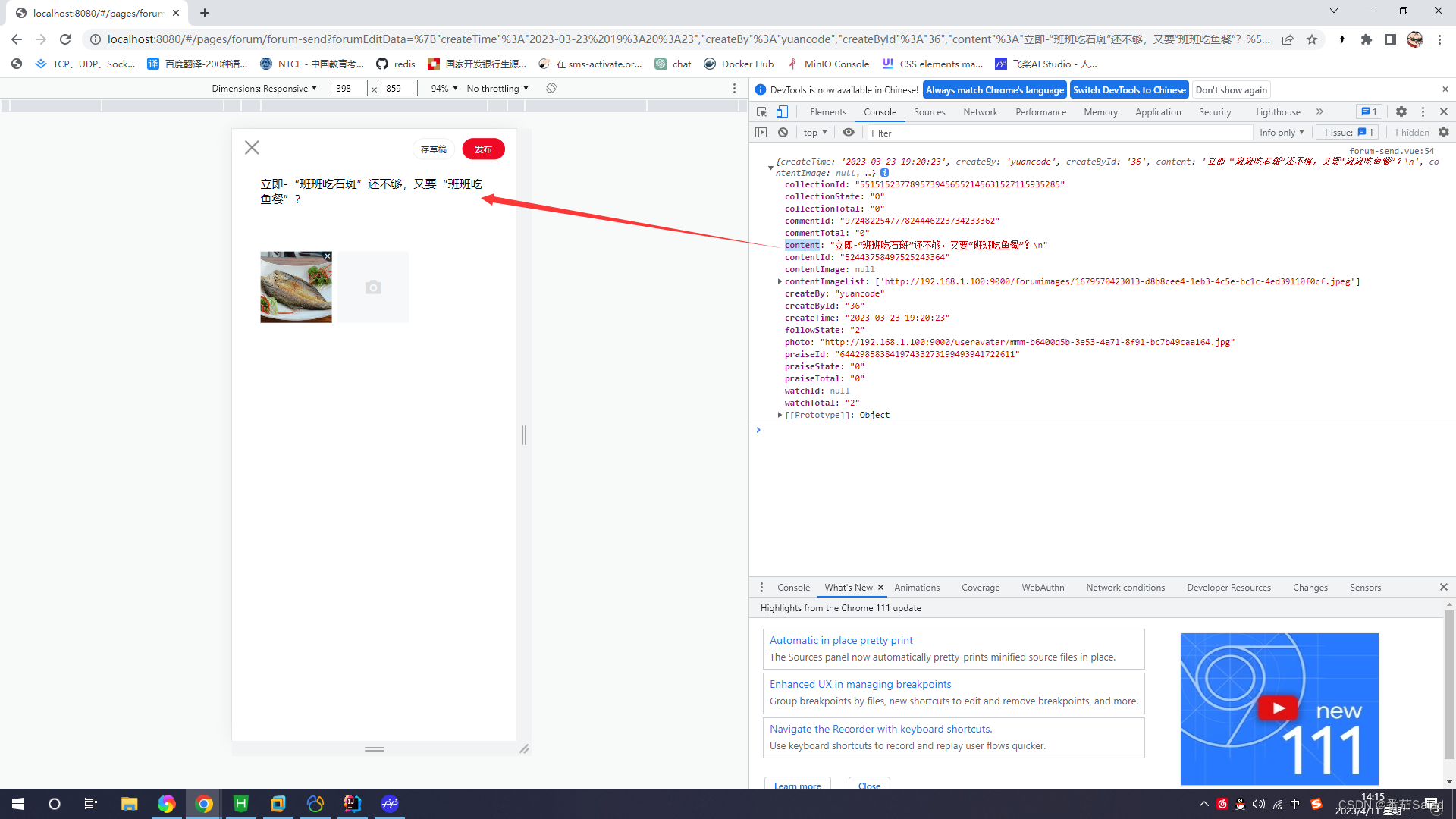The height and width of the screenshot is (819, 1456).
Task: Open DevTools settings gear
Action: (x=1401, y=111)
